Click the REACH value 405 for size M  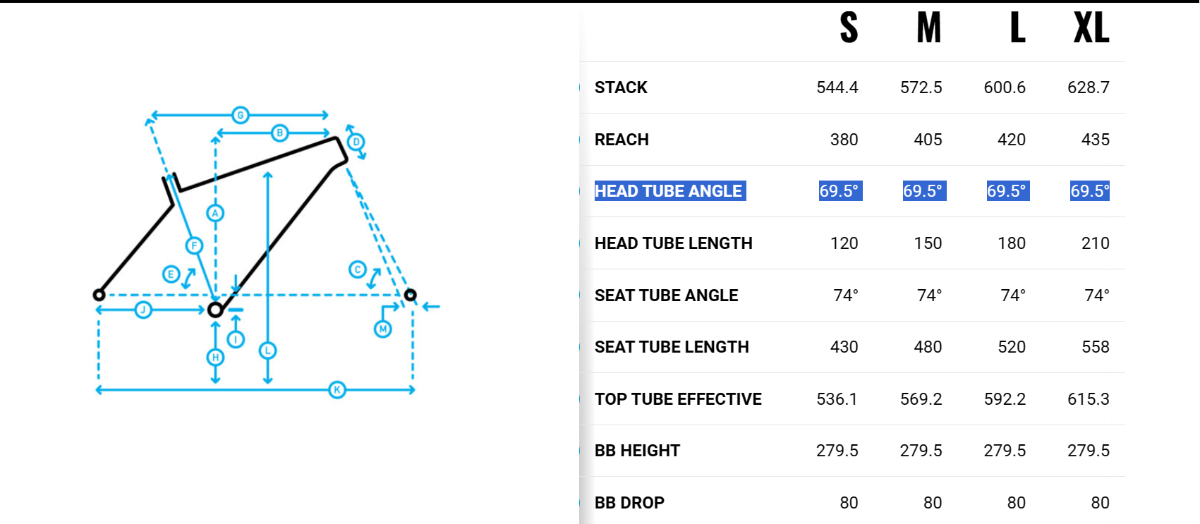tap(927, 139)
